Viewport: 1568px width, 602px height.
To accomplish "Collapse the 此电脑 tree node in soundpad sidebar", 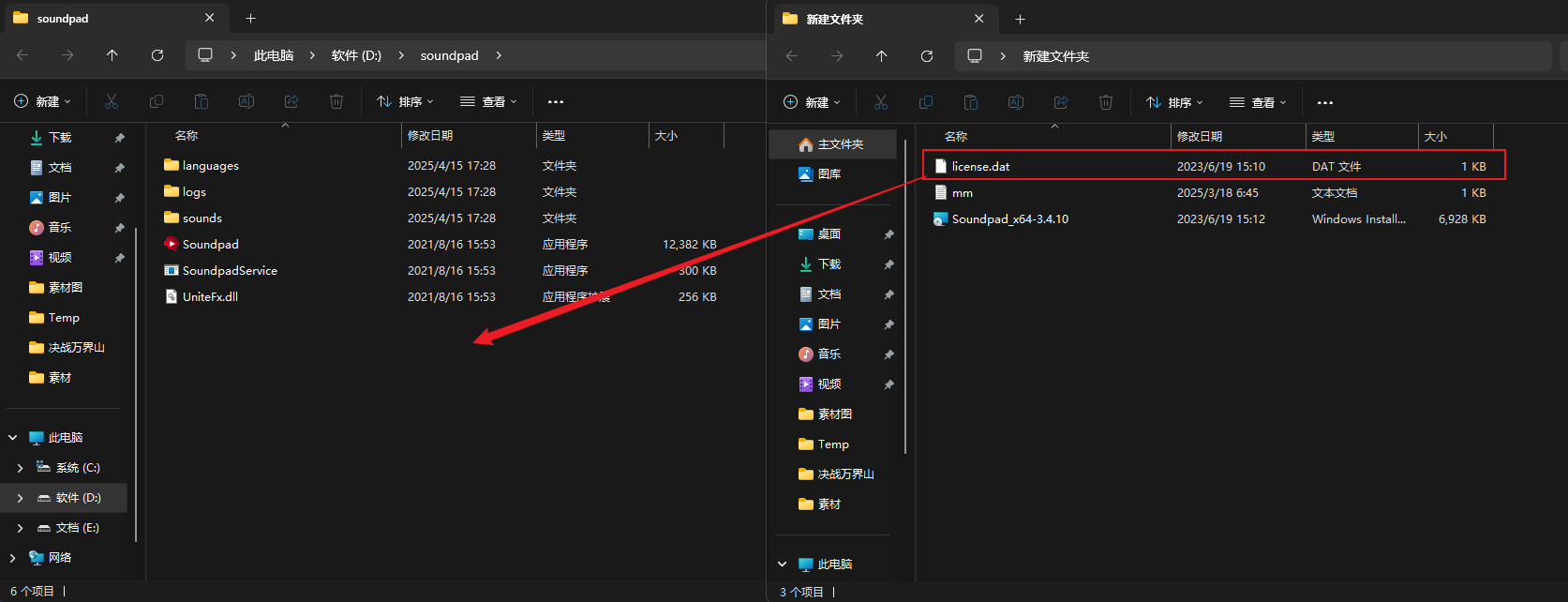I will pyautogui.click(x=13, y=437).
